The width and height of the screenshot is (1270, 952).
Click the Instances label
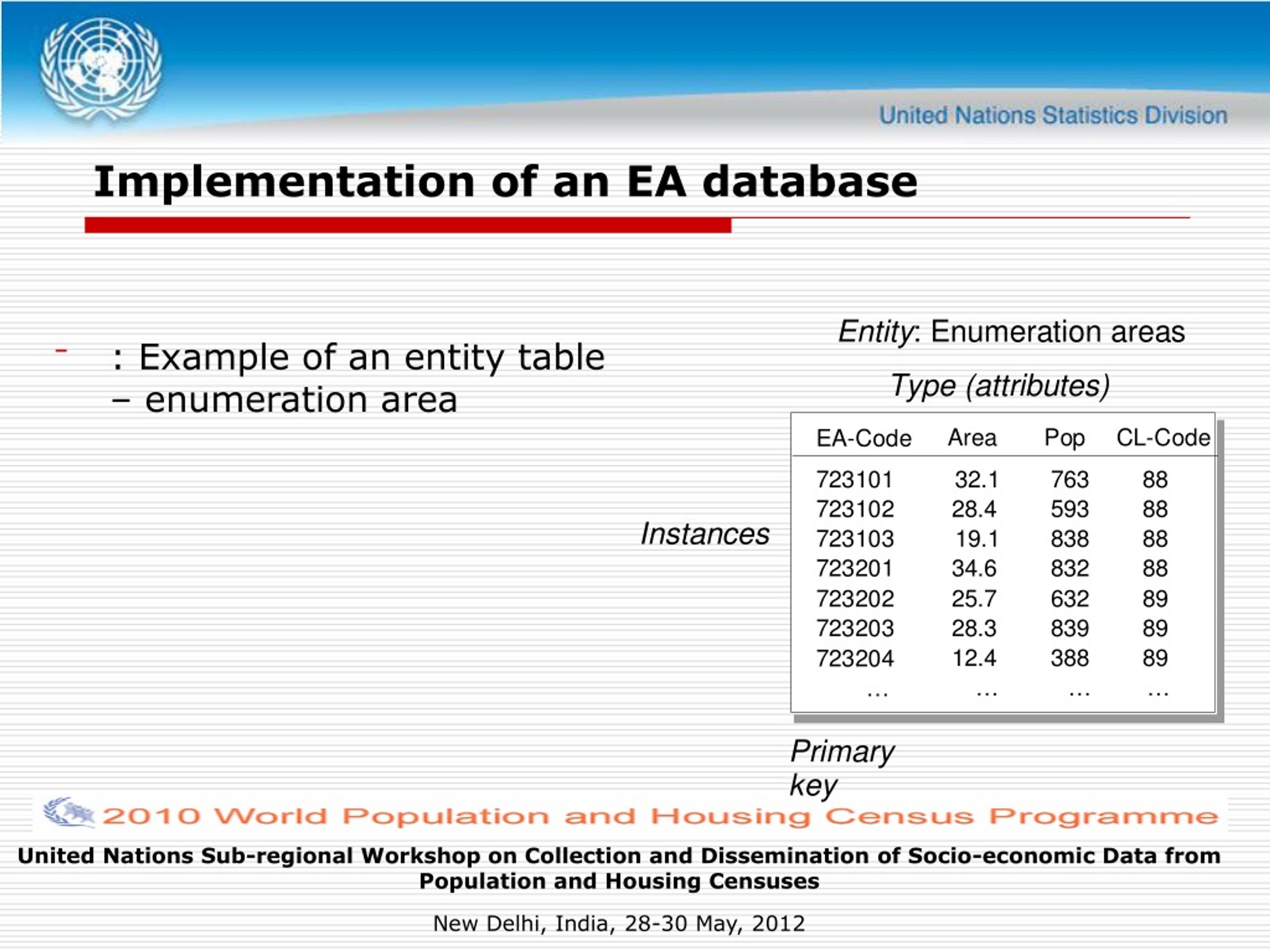(704, 534)
